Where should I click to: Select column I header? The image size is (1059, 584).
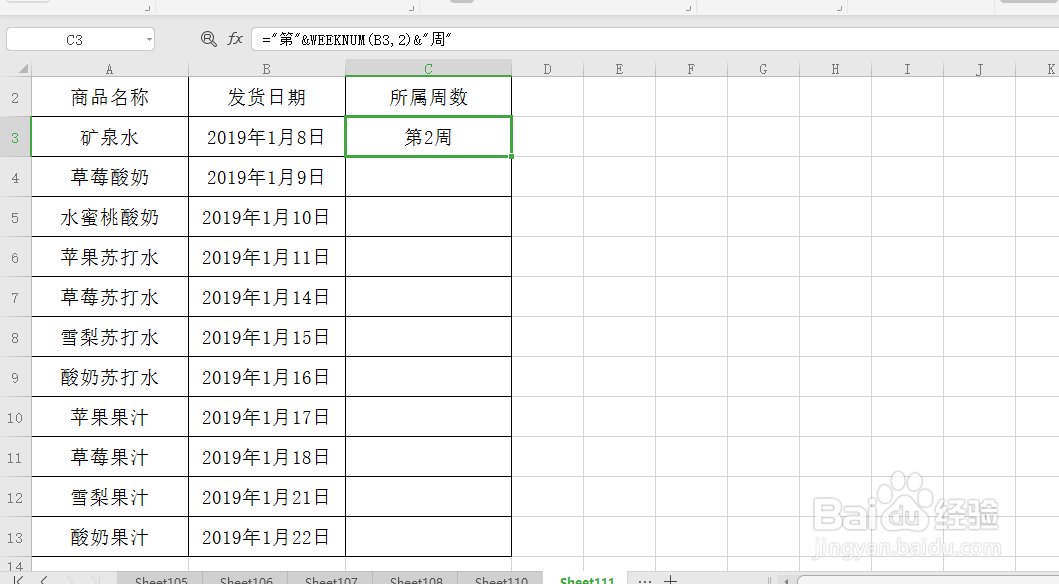(x=907, y=68)
